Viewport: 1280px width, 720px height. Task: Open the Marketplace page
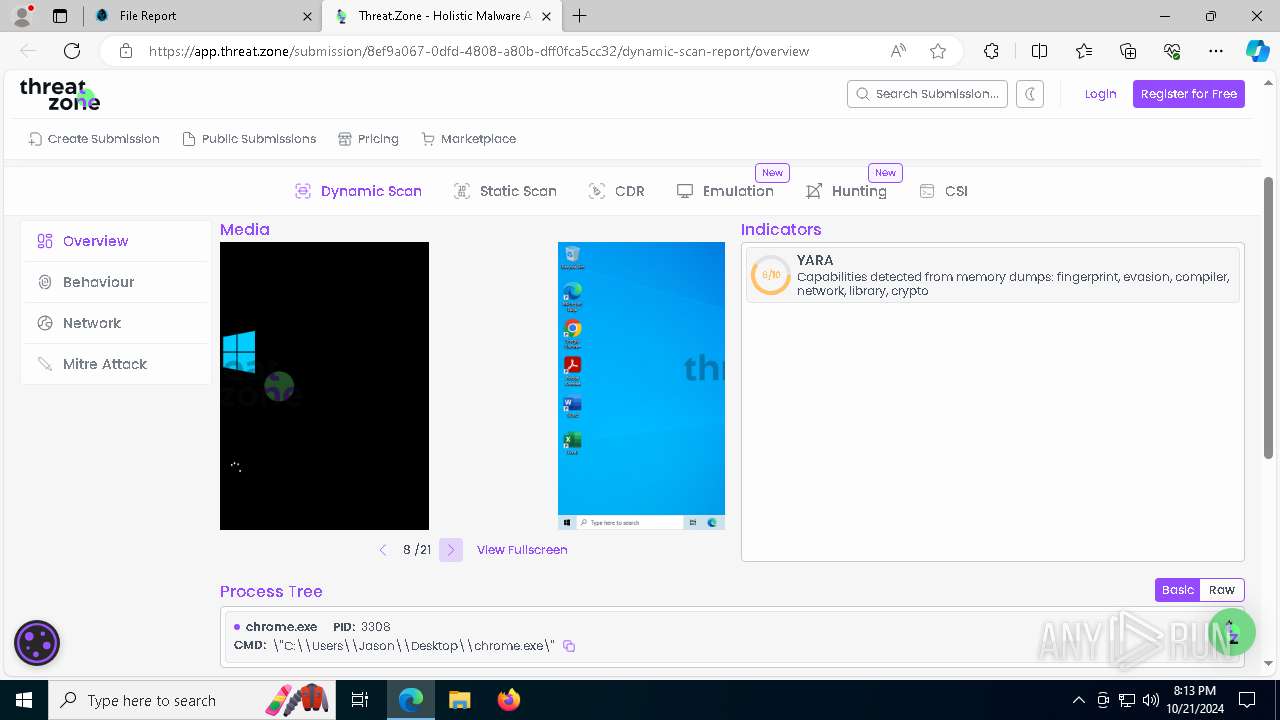point(469,139)
